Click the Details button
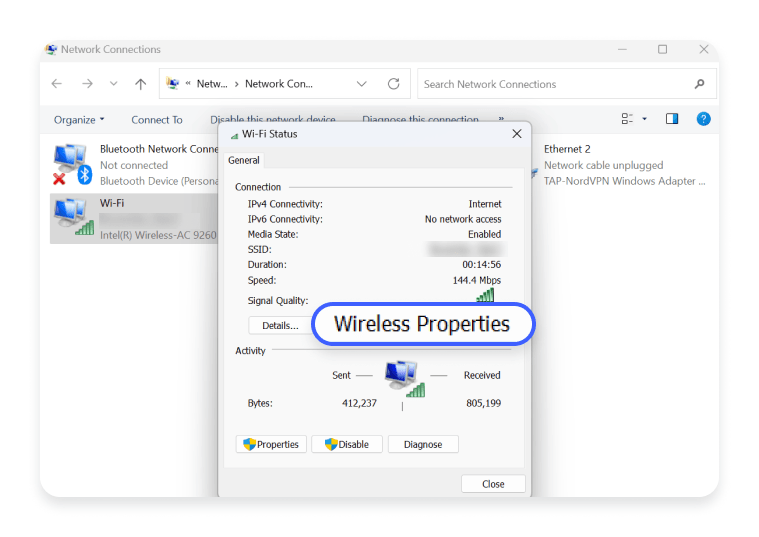 [280, 325]
